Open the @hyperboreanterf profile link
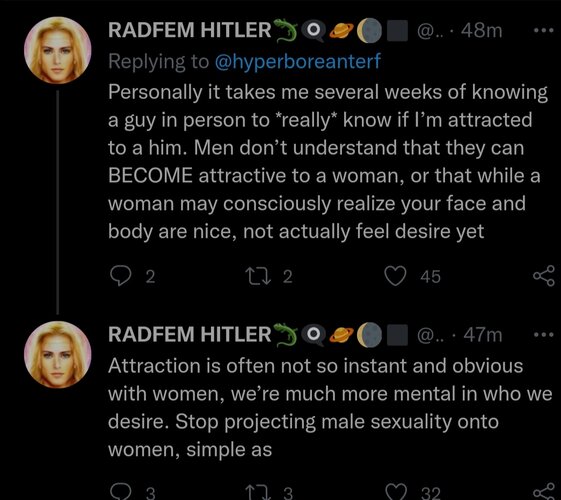Image resolution: width=561 pixels, height=500 pixels. pyautogui.click(x=298, y=62)
